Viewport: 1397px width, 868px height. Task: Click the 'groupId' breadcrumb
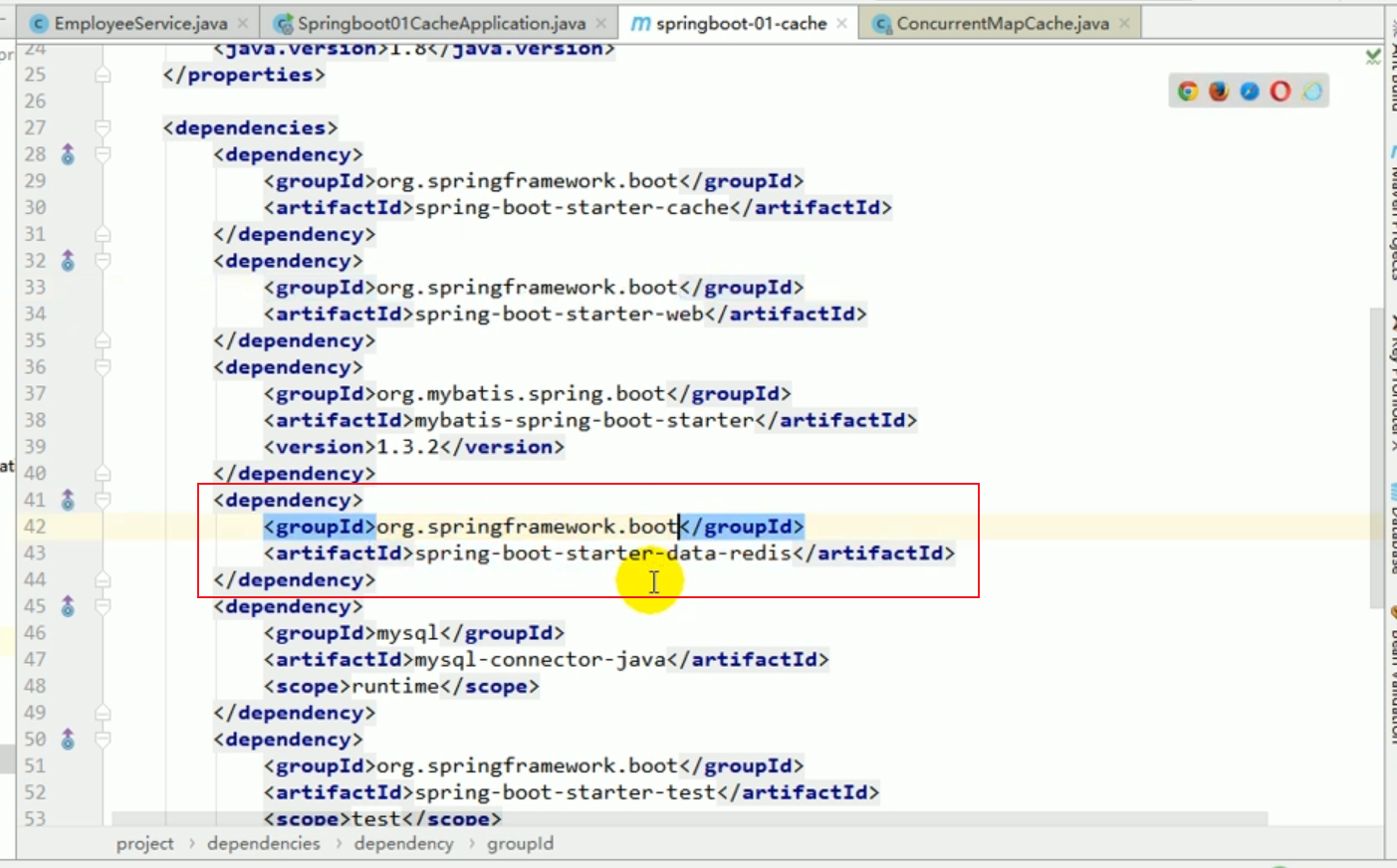pyautogui.click(x=520, y=844)
